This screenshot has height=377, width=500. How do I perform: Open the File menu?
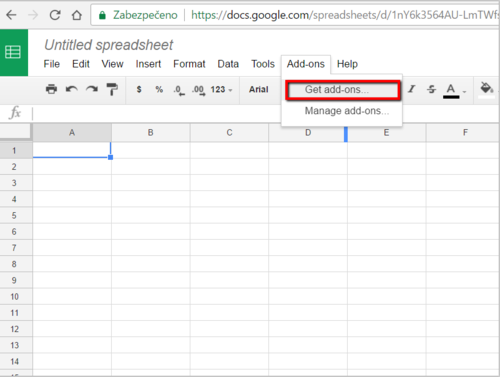coord(52,64)
